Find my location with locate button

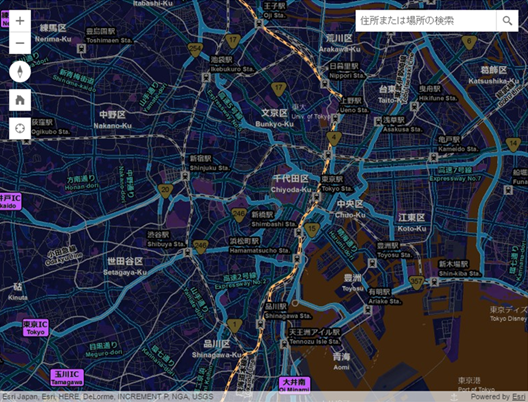[20, 128]
